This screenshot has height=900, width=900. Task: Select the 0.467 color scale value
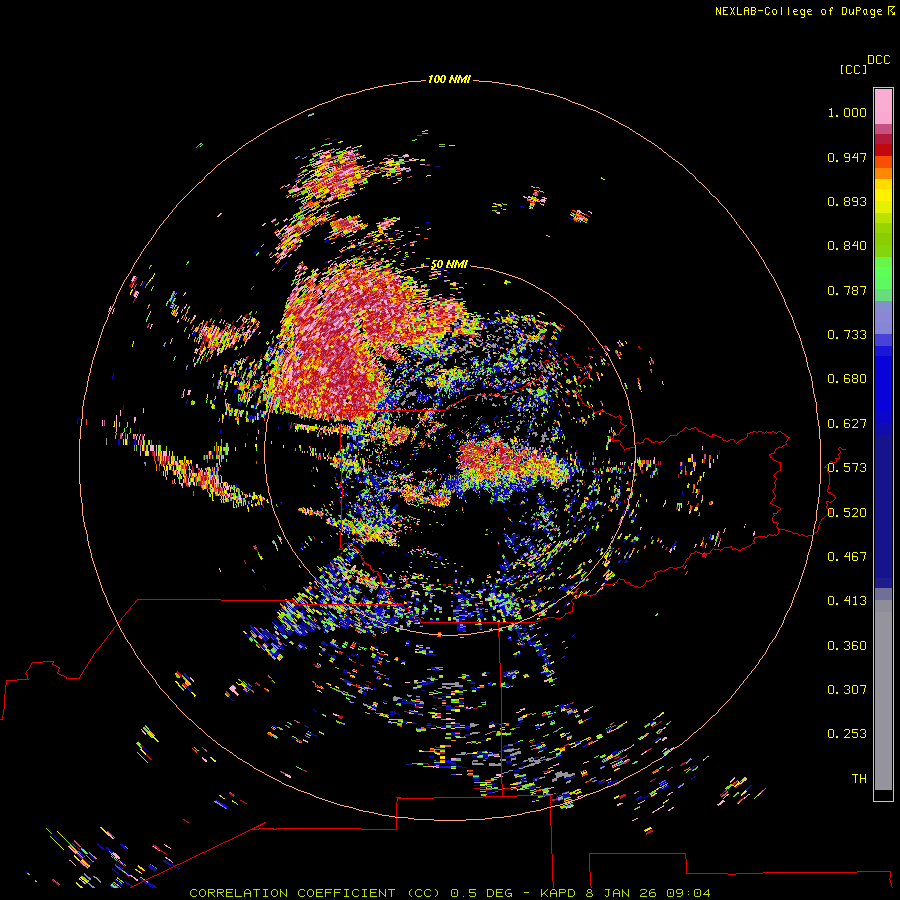(x=847, y=557)
